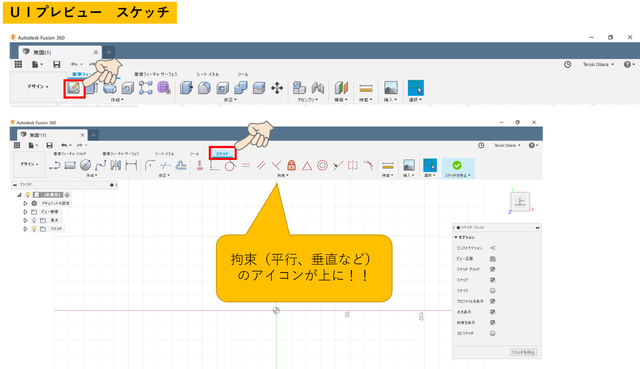Toggle the スナップ checkbox in sketch palette
This screenshot has height=369, width=640.
493,280
